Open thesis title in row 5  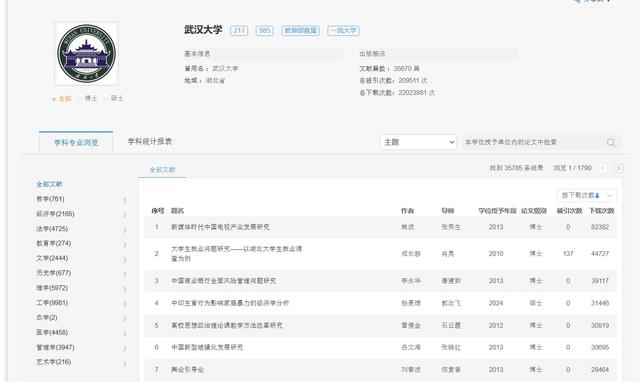(x=227, y=325)
